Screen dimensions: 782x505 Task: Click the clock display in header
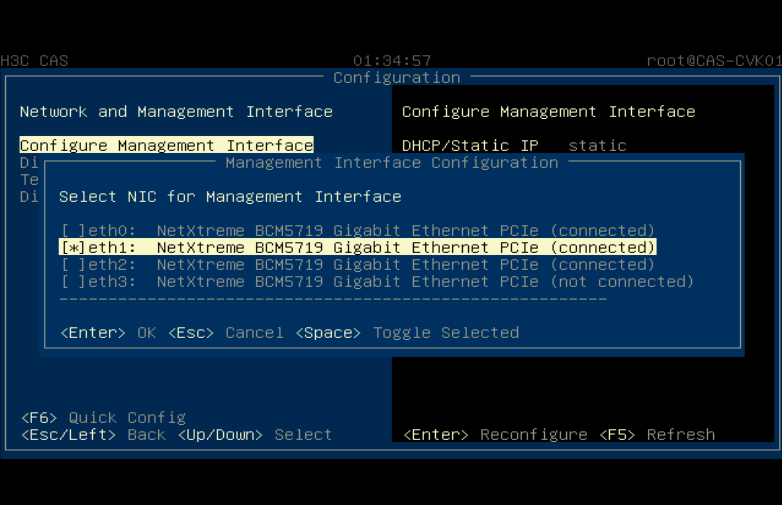392,60
